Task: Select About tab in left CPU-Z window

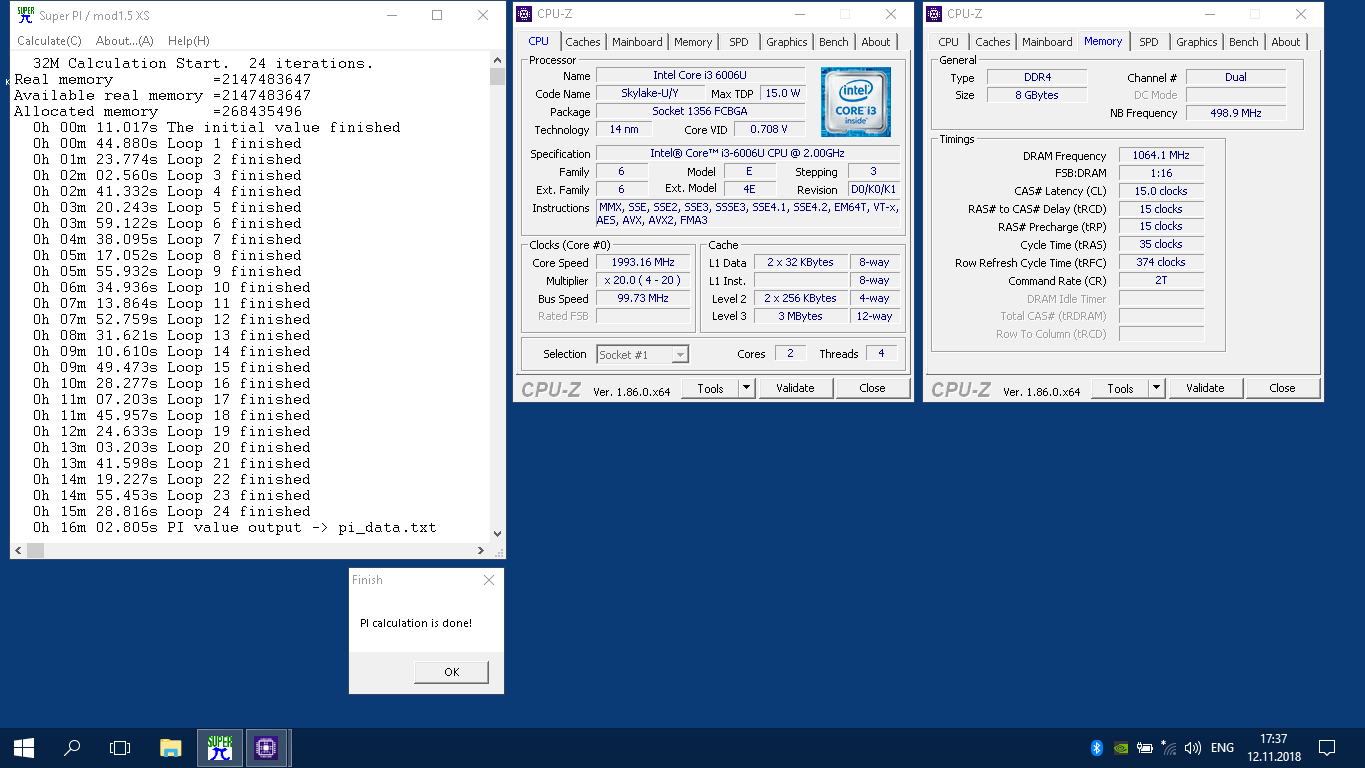Action: click(875, 42)
